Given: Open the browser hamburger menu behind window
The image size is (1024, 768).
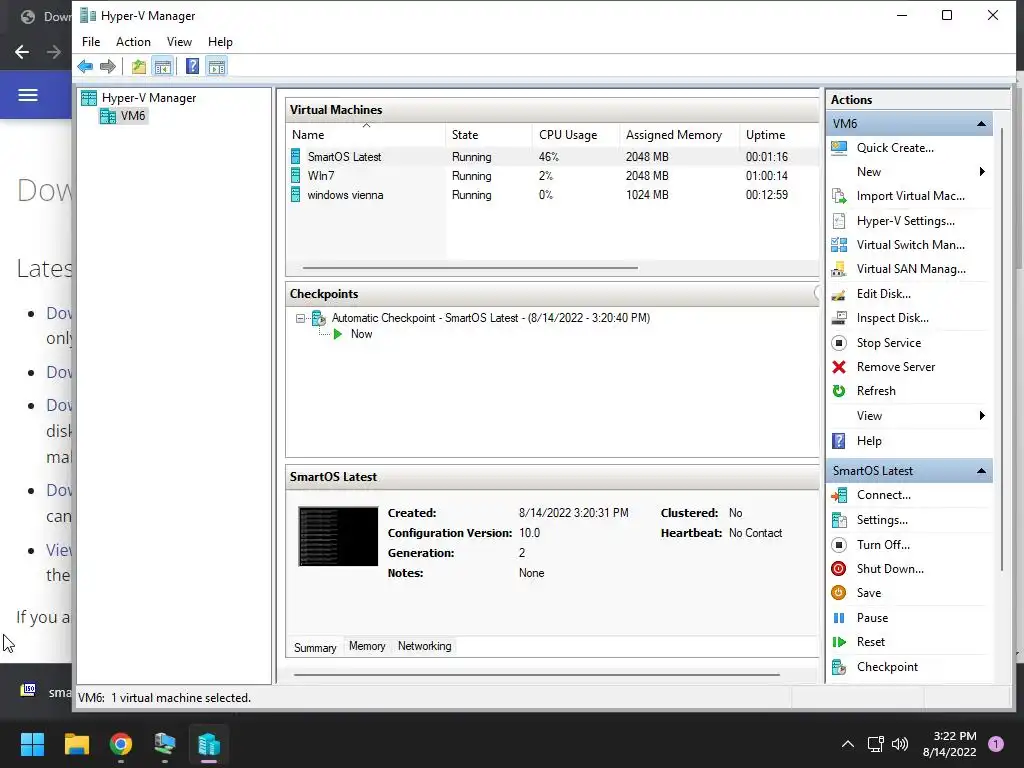Looking at the screenshot, I should click(x=27, y=95).
